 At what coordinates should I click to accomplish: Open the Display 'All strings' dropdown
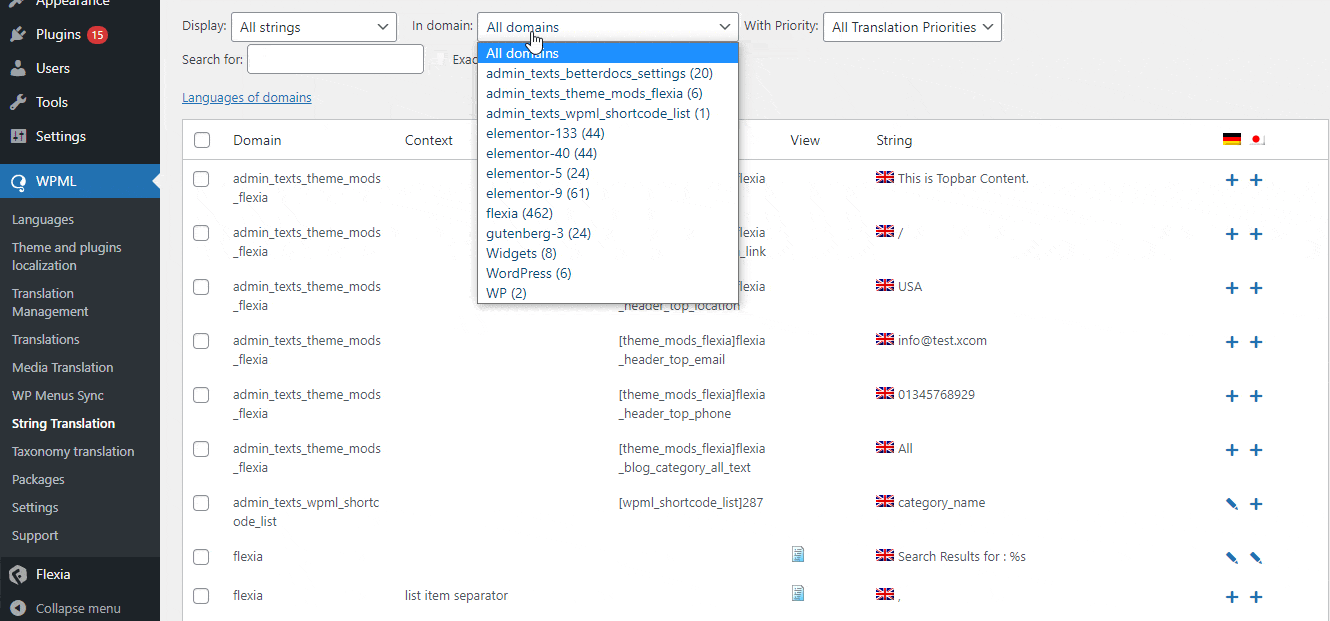point(314,27)
